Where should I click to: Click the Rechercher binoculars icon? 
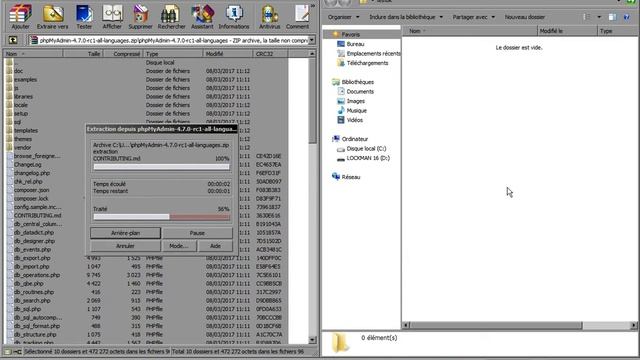click(171, 17)
